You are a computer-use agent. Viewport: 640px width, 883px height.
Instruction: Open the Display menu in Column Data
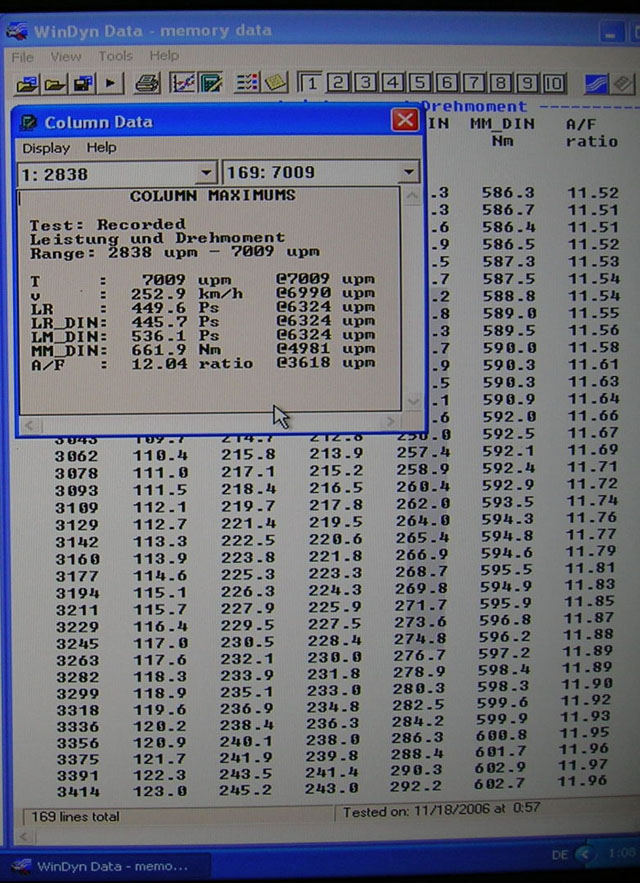[x=46, y=148]
